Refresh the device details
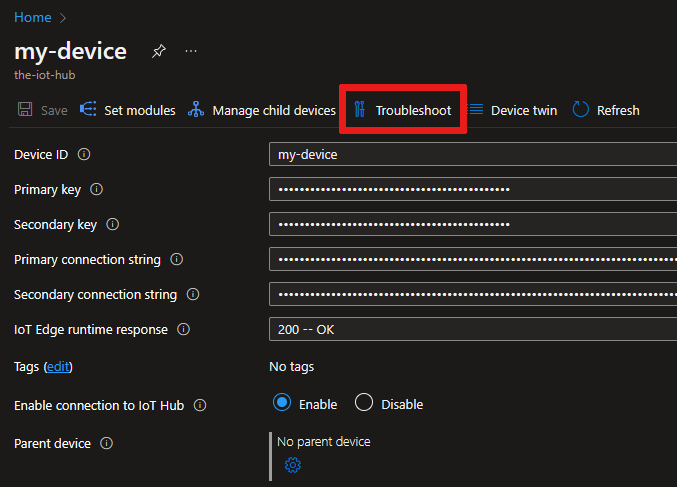 (606, 110)
